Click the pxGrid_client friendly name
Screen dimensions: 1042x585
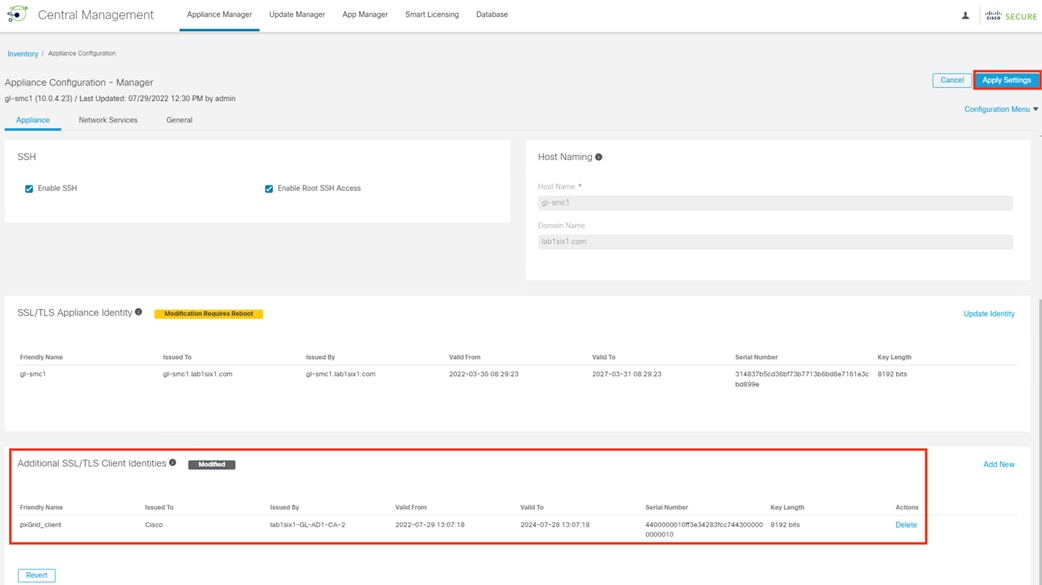[41, 525]
